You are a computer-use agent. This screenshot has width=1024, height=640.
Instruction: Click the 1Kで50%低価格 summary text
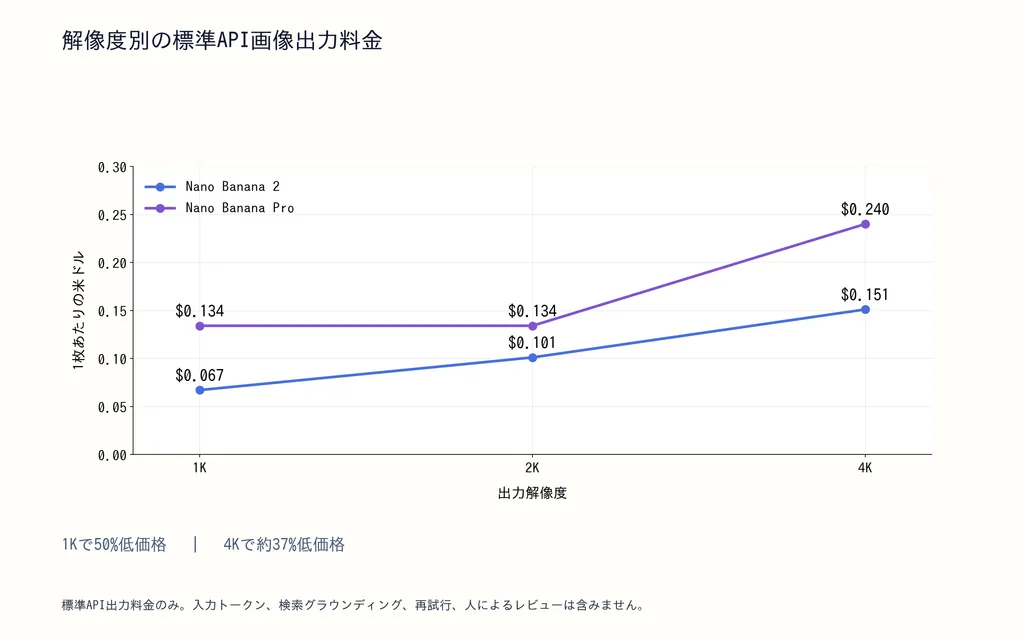tap(114, 545)
